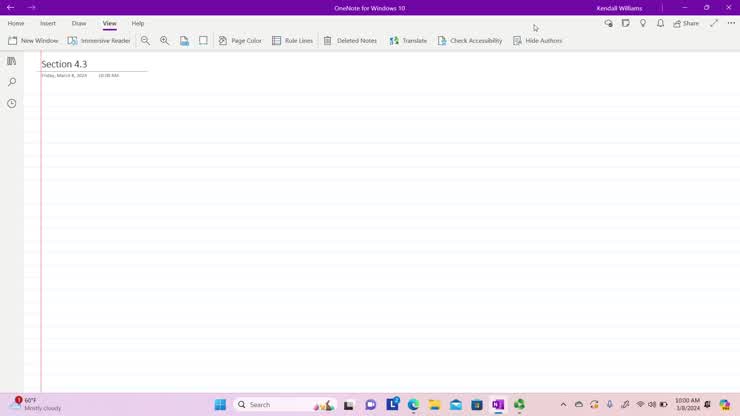
Task: Toggle Hide Authors option
Action: [x=537, y=41]
